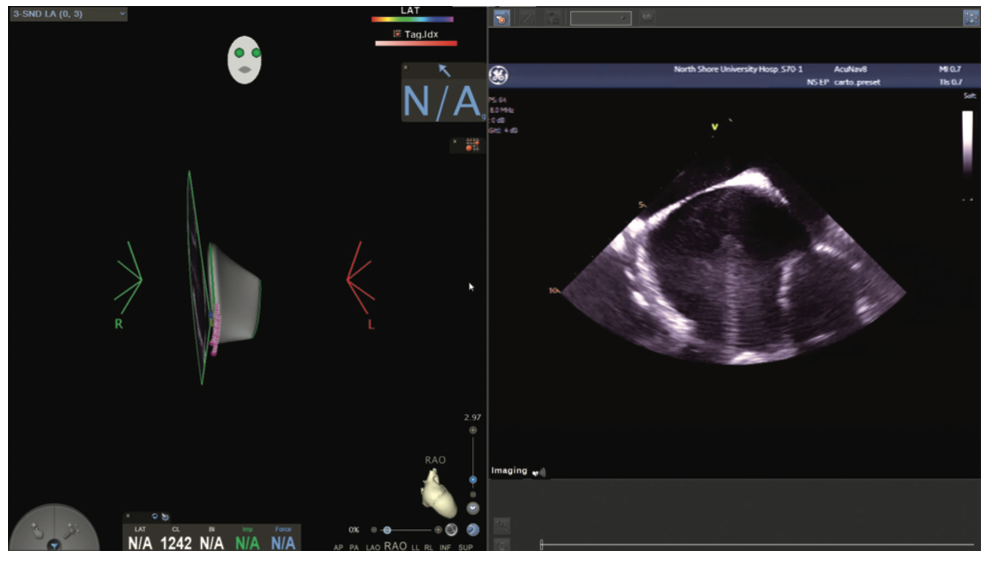
Task: Open the empty dropdown in ultrasound toolbar
Action: pyautogui.click(x=600, y=18)
